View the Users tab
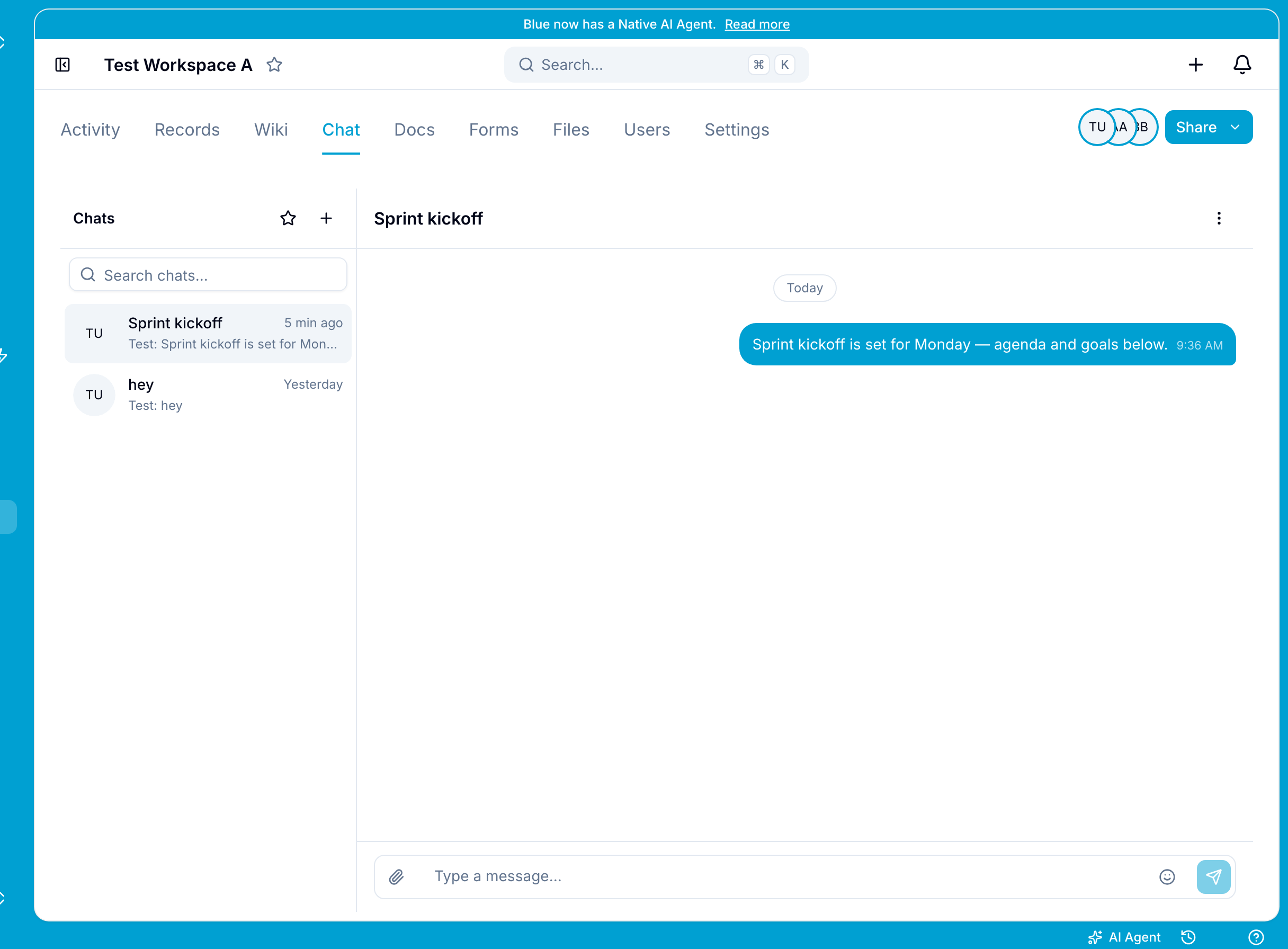This screenshot has height=949, width=1288. [x=647, y=130]
